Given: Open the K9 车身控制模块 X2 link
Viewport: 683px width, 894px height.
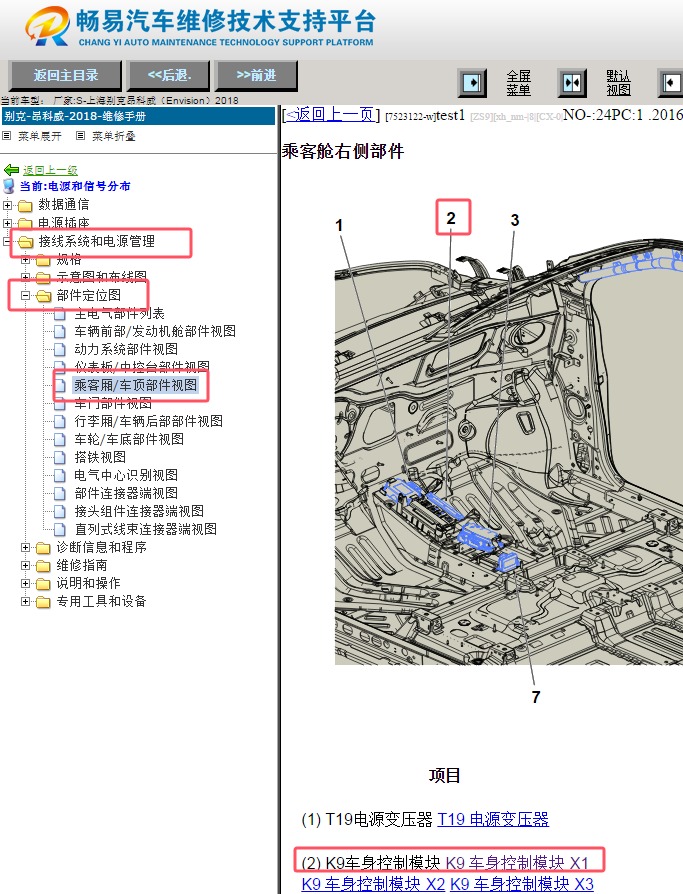Looking at the screenshot, I should [x=373, y=884].
